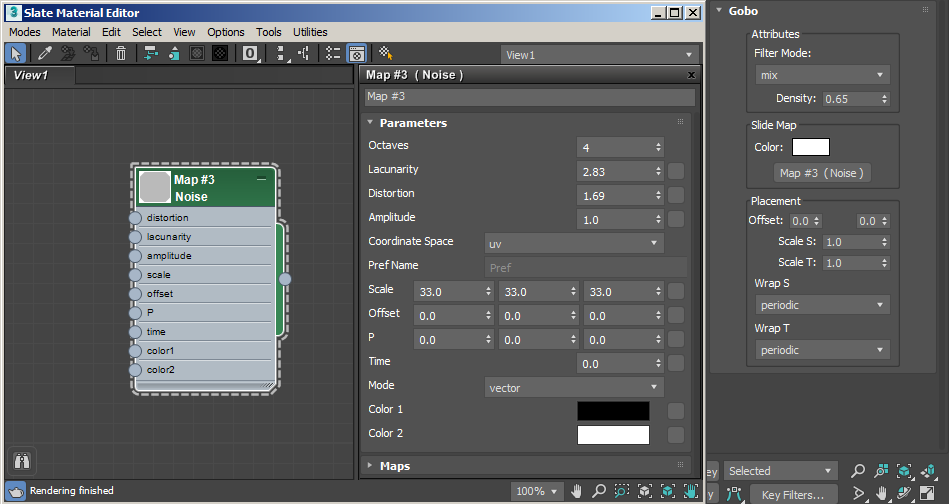Screen dimensions: 949x504
Task: Click Color 1 map slot square button
Action: coord(675,411)
